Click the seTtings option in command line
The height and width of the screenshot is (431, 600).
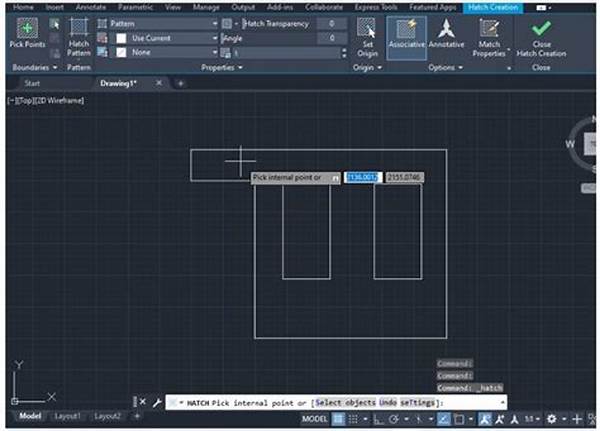pos(419,401)
